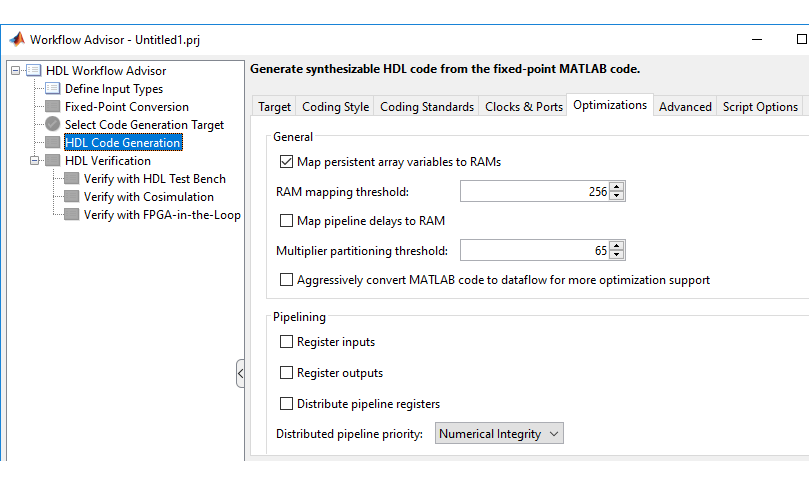Switch to the Coding Style tab
This screenshot has width=811, height=492.
[335, 107]
